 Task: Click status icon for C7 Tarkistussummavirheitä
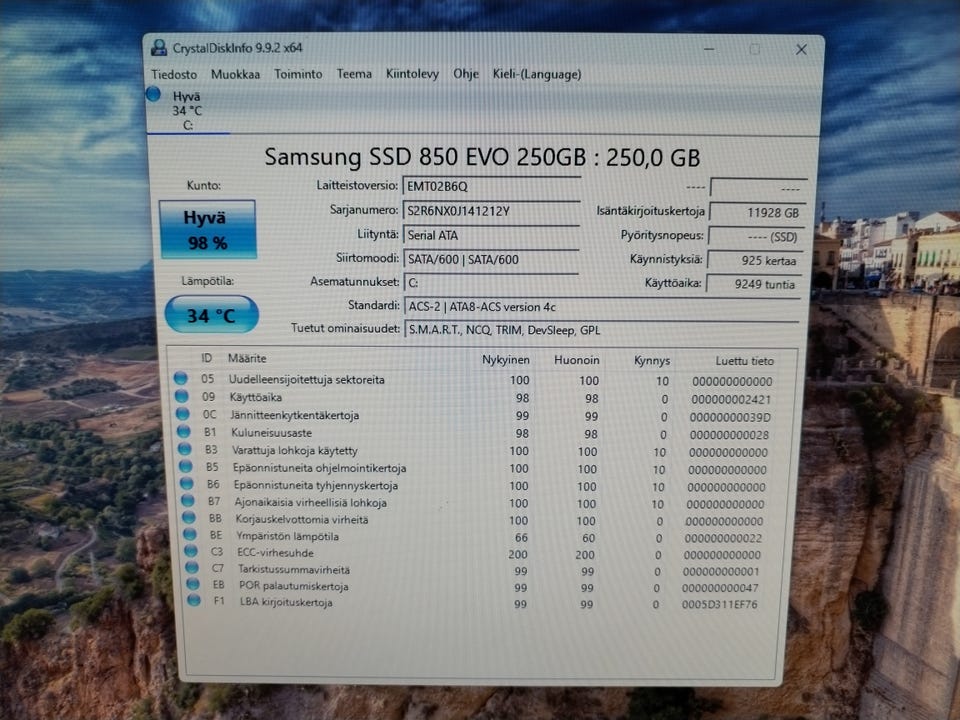(193, 568)
